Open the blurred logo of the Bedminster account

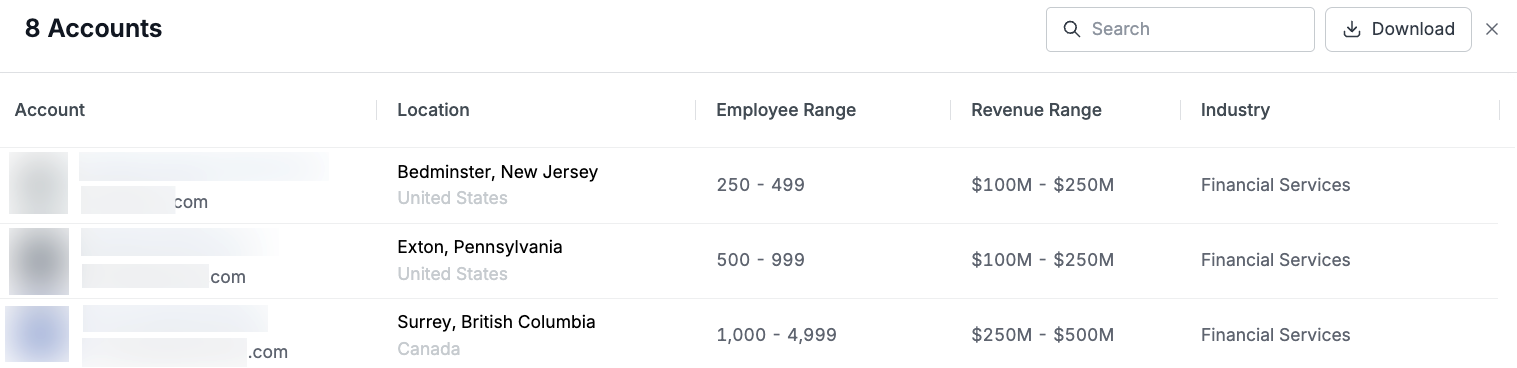pos(38,183)
